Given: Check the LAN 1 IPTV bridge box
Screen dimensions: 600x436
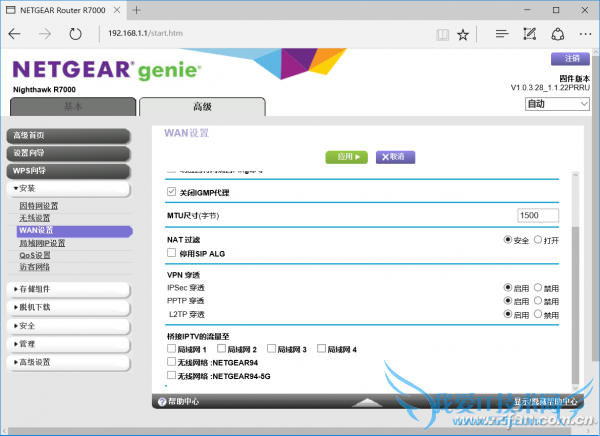Looking at the screenshot, I should tap(171, 348).
